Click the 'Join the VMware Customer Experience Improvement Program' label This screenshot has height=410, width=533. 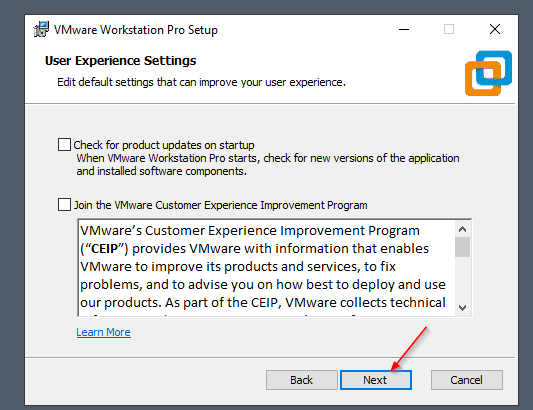point(221,205)
